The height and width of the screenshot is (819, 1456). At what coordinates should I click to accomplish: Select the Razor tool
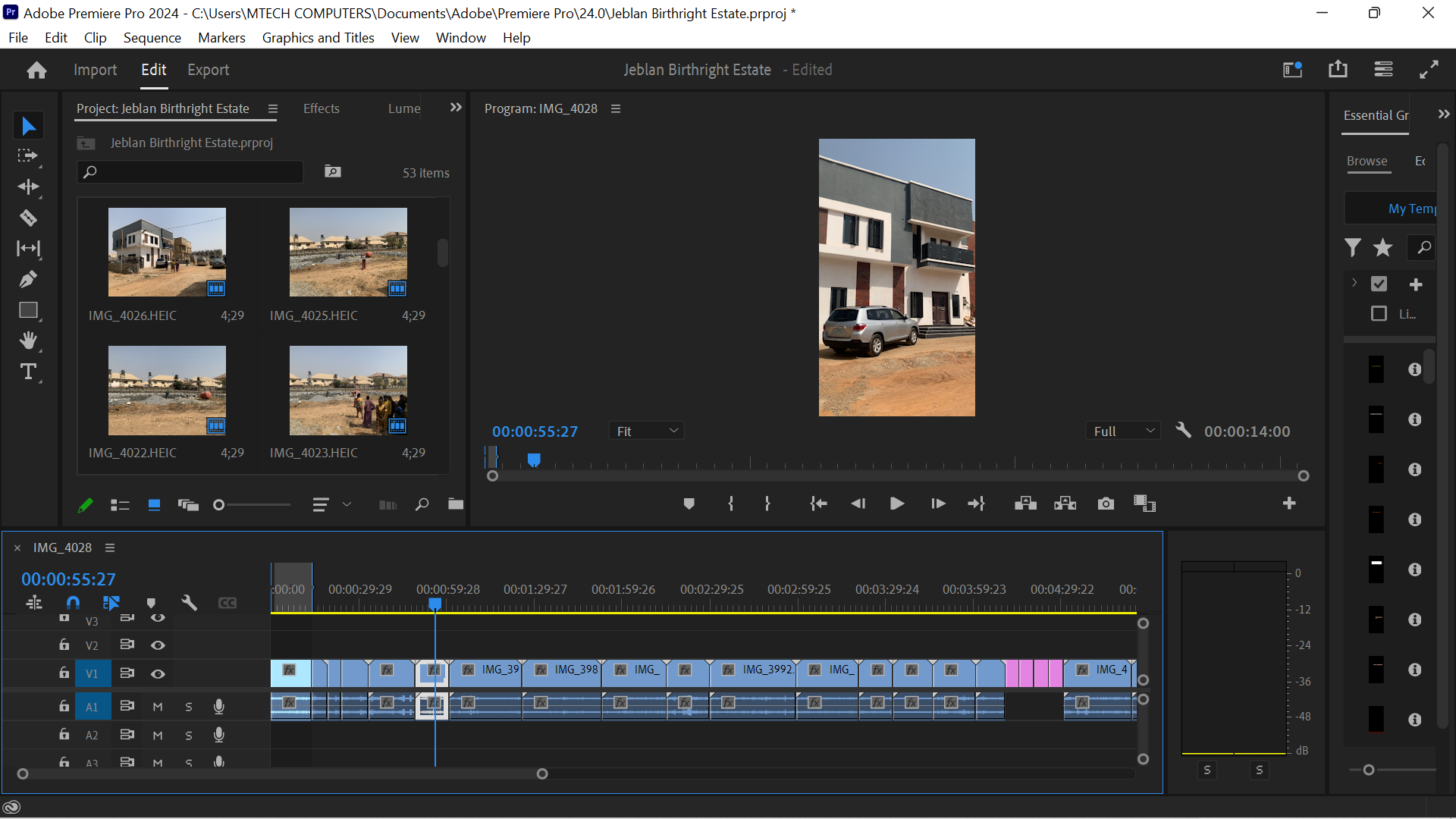coord(28,218)
